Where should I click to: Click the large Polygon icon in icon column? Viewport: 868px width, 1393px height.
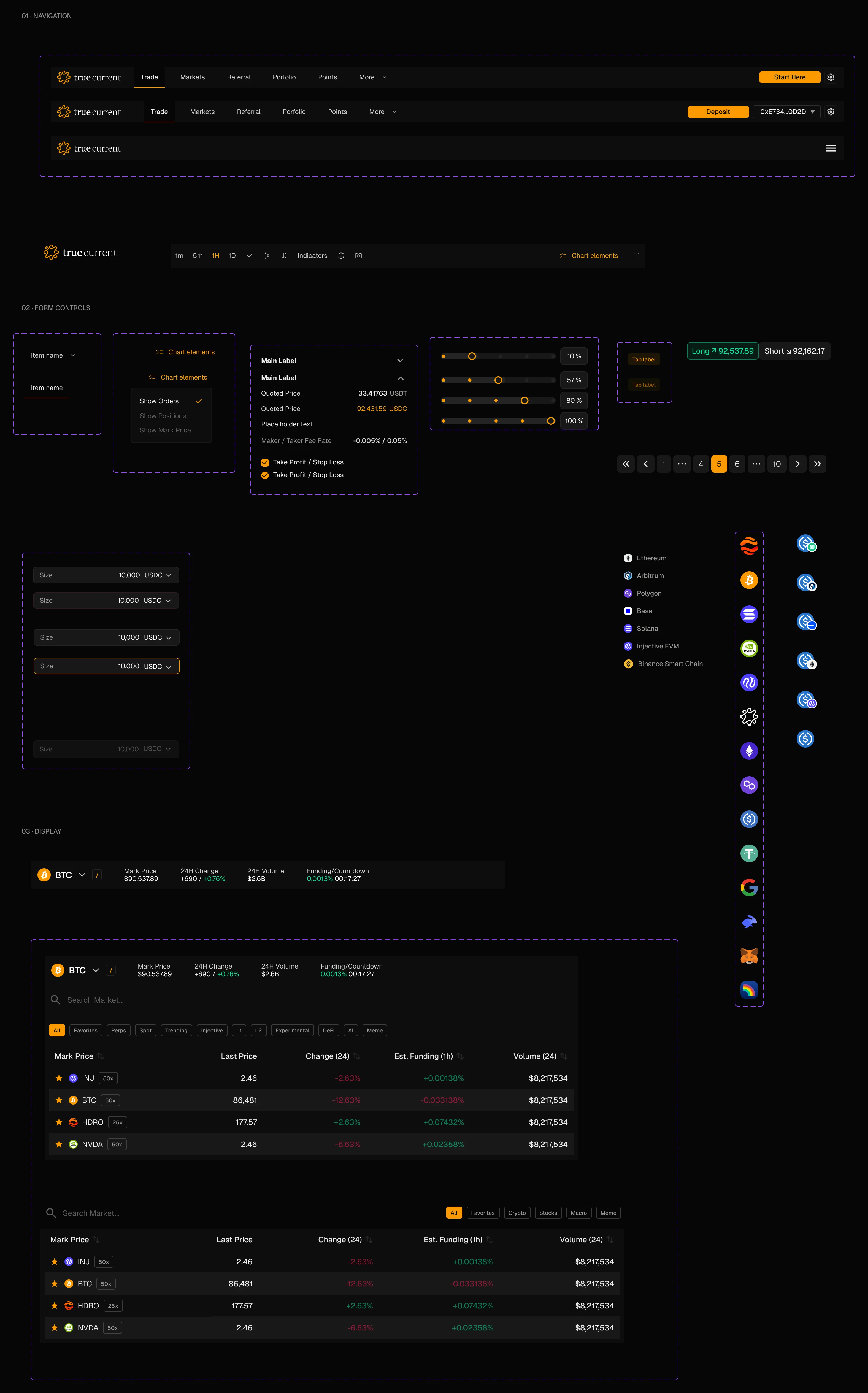(749, 785)
